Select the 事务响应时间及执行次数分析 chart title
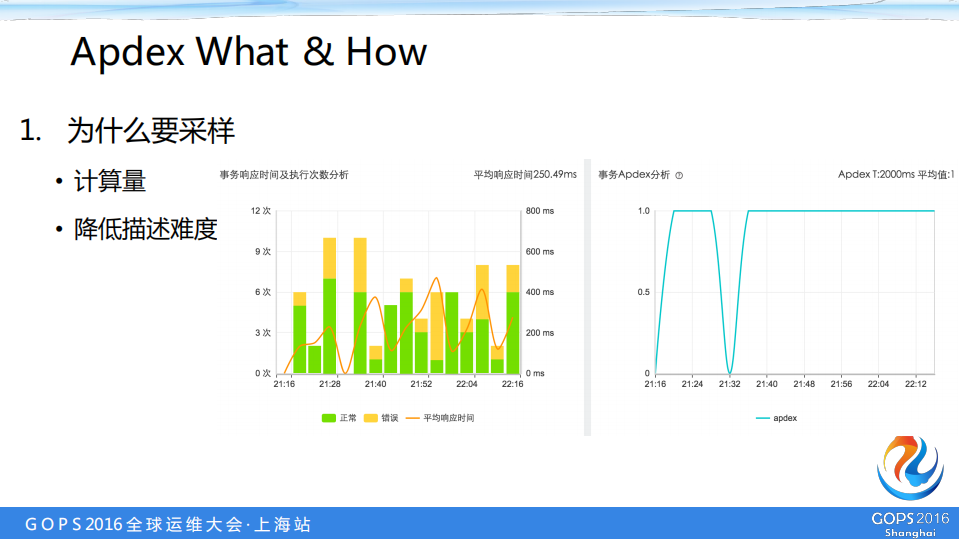The width and height of the screenshot is (959, 539). point(284,175)
